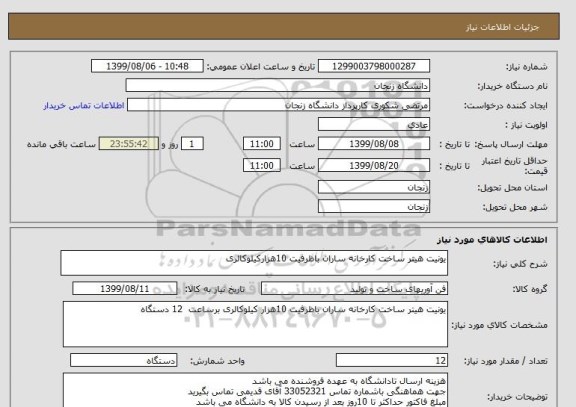Select the 11:00 time field beside 1399/08/08
Viewport: 576px width, 407px height.
(x=262, y=144)
